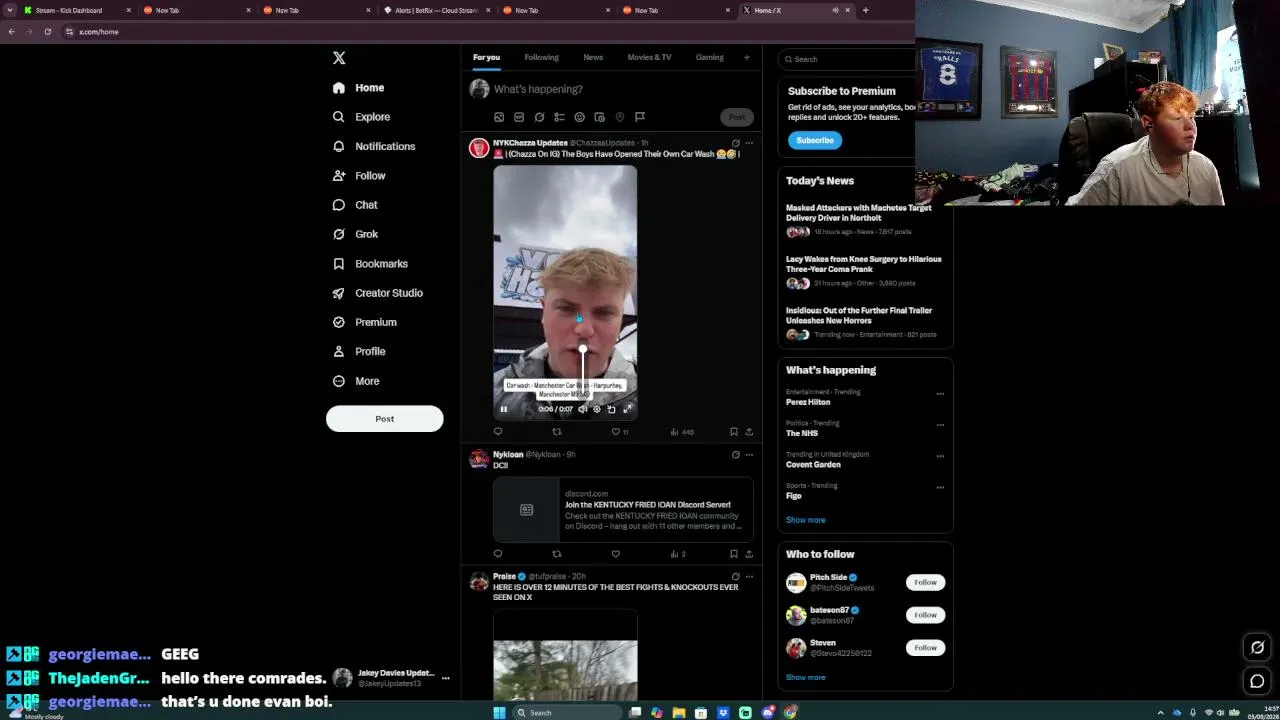The height and width of the screenshot is (720, 1280).
Task: Open Notifications in the sidebar
Action: (373, 146)
